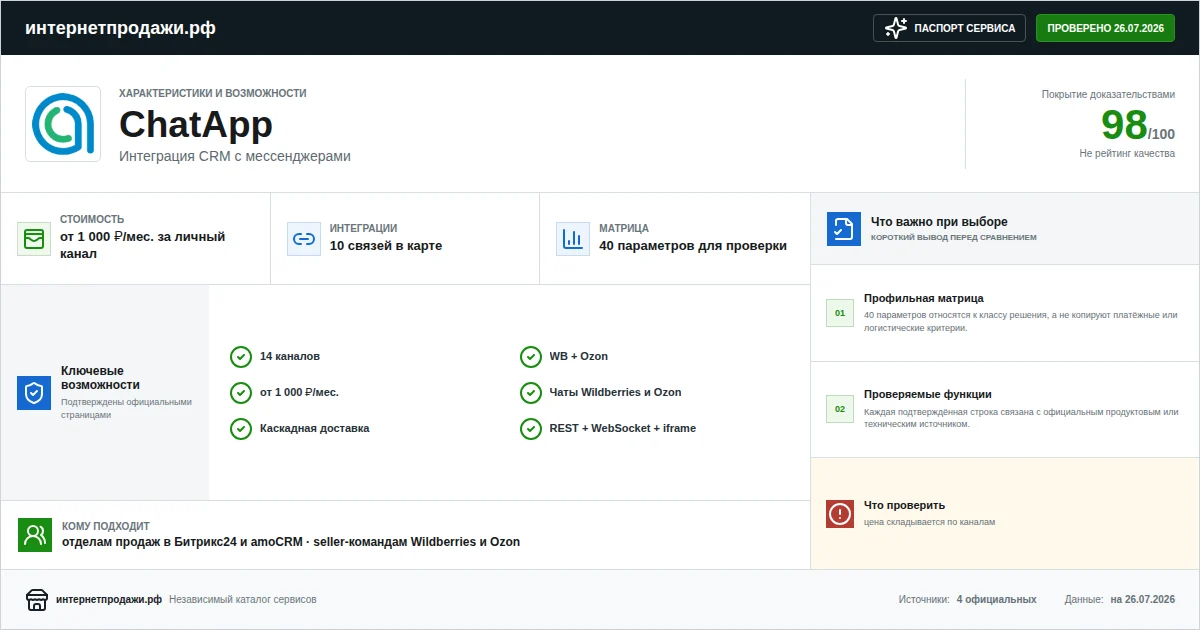
Task: Click the ChatApp logo thumbnail
Action: coord(63,124)
